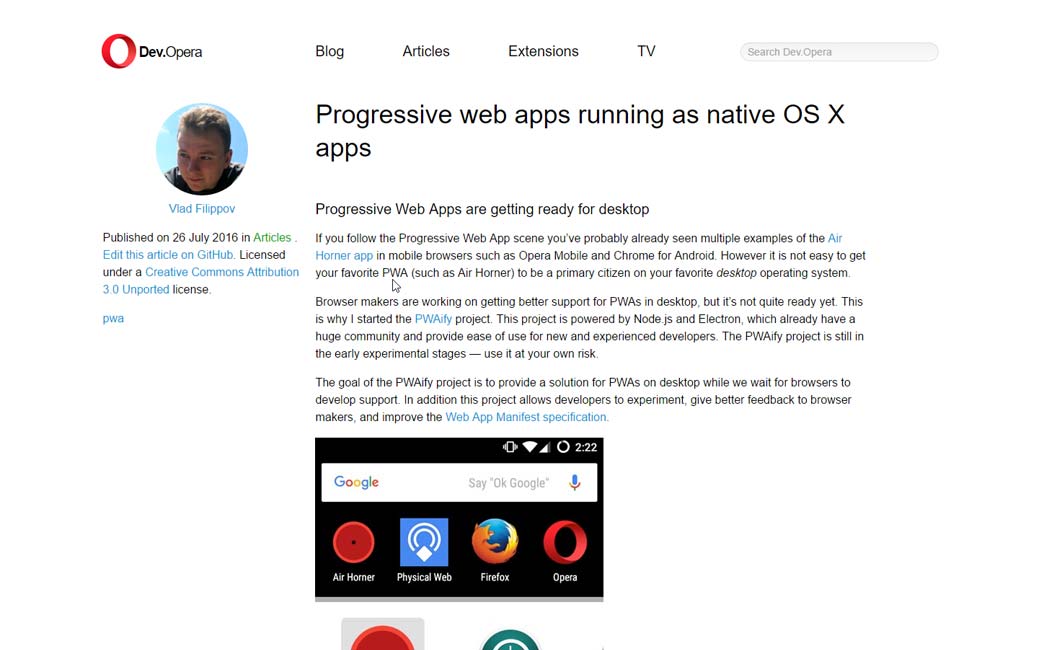The width and height of the screenshot is (1040, 650).
Task: Go to the Articles navigation section
Action: click(x=426, y=51)
